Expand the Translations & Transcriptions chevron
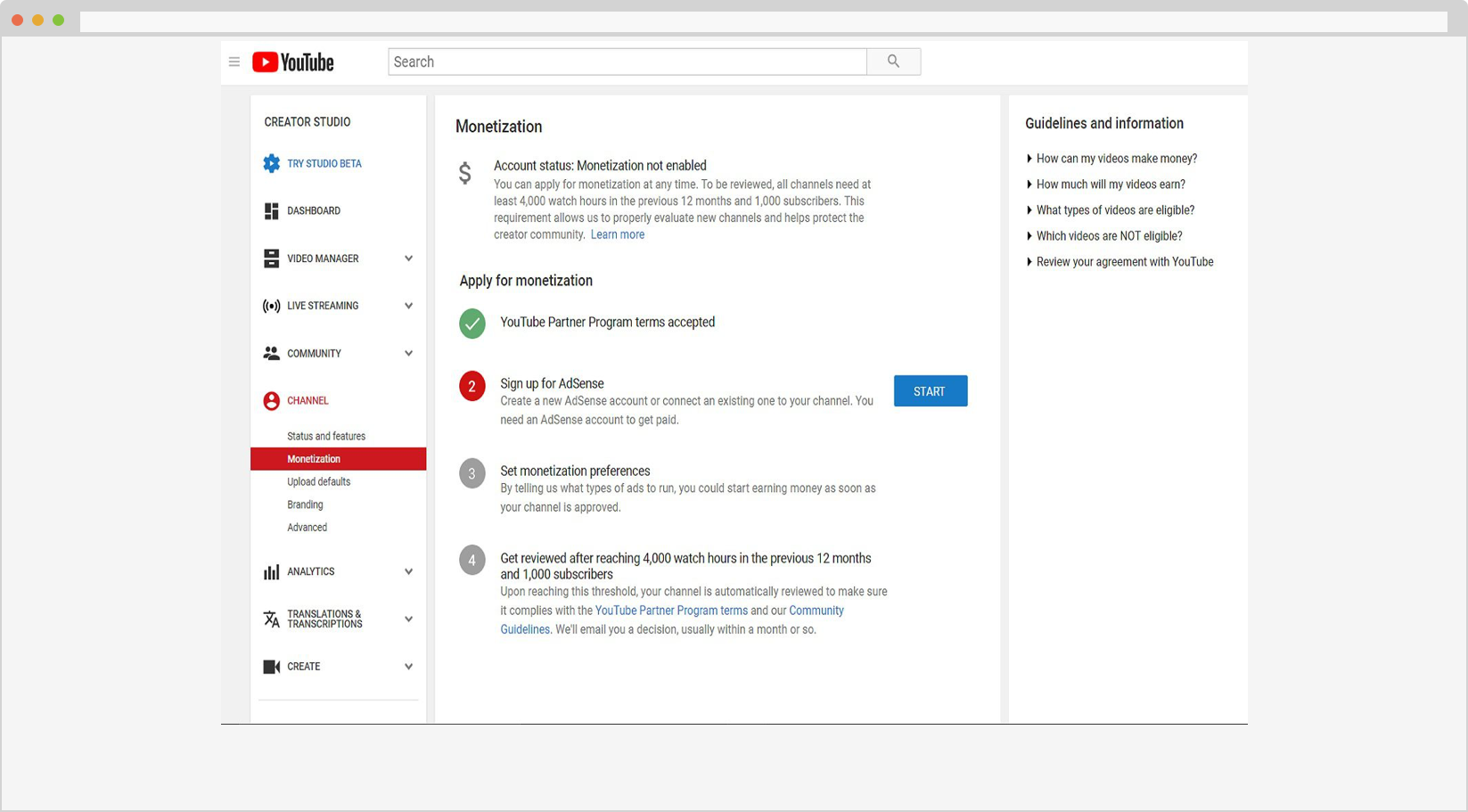Image resolution: width=1468 pixels, height=812 pixels. [408, 619]
